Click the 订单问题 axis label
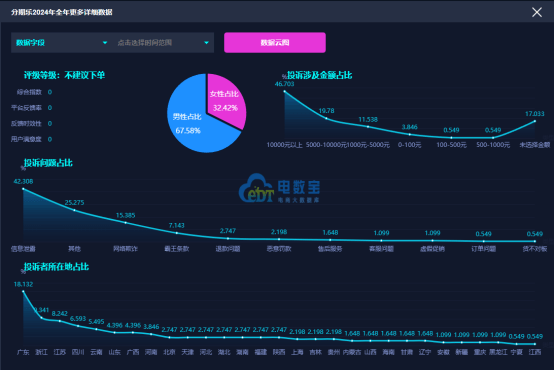The image size is (554, 371). 484,249
